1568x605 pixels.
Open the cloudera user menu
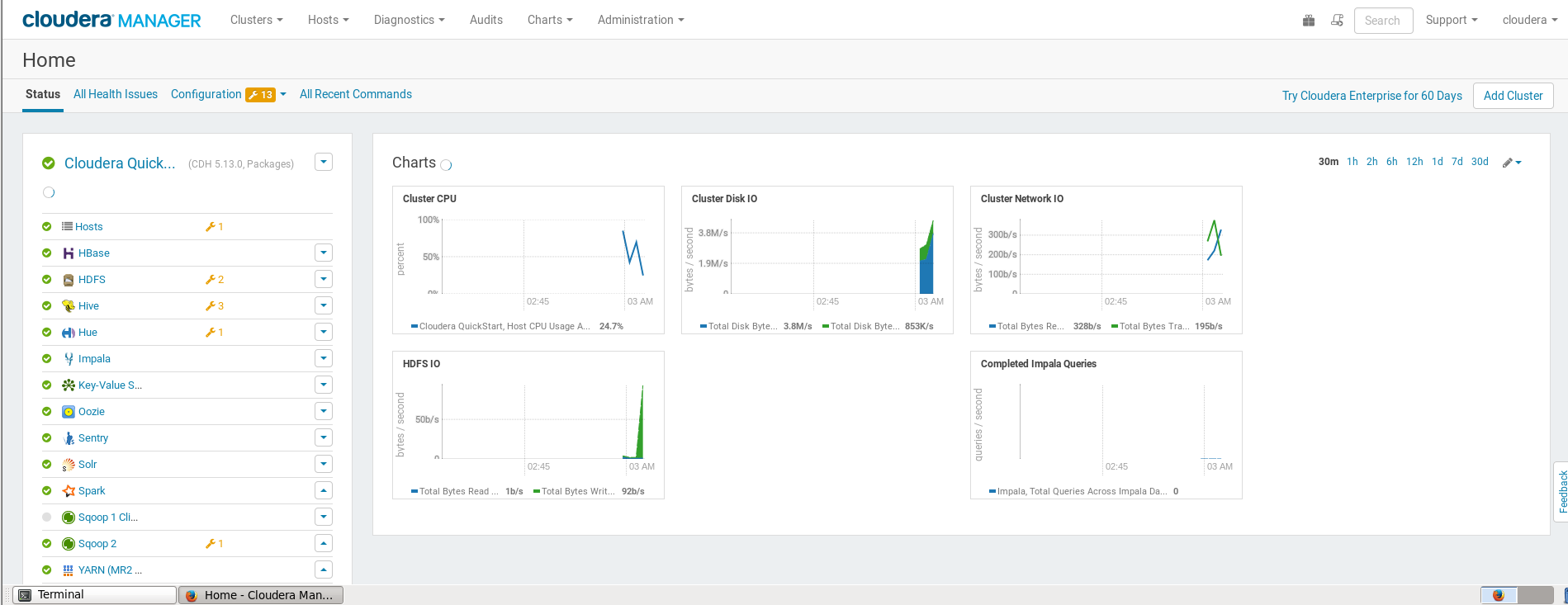point(1530,20)
